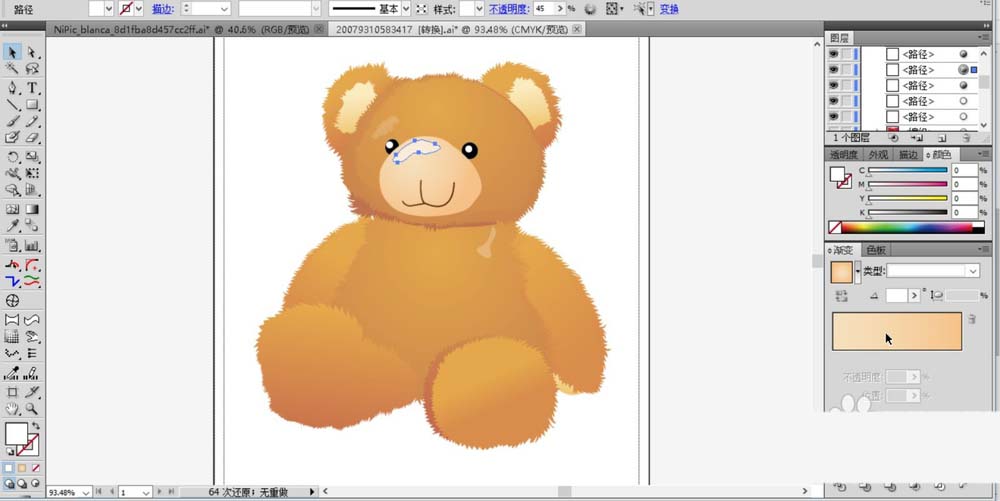Viewport: 1000px width, 501px height.
Task: Select the Direct Selection tool
Action: 32,52
